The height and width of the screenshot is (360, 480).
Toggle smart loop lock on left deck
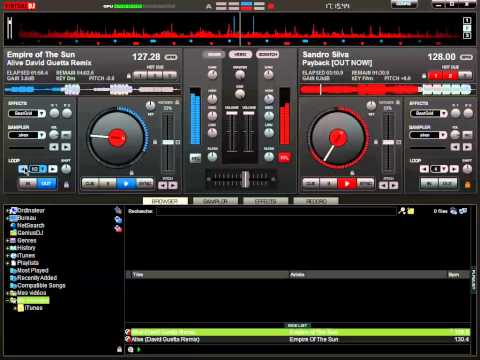point(66,184)
